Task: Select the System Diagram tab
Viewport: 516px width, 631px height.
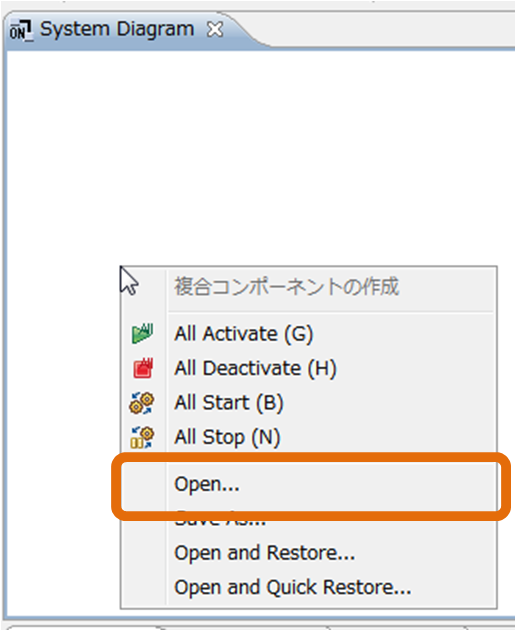Action: coord(117,29)
